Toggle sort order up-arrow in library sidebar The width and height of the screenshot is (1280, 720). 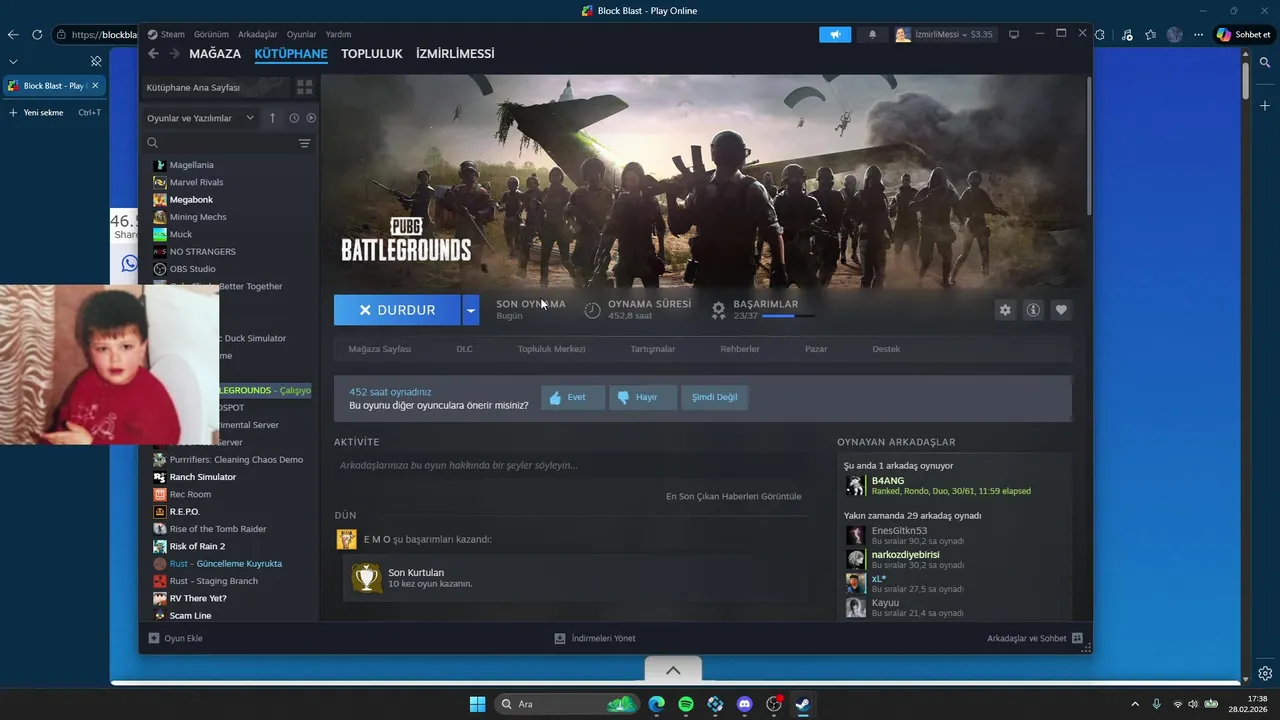[272, 118]
